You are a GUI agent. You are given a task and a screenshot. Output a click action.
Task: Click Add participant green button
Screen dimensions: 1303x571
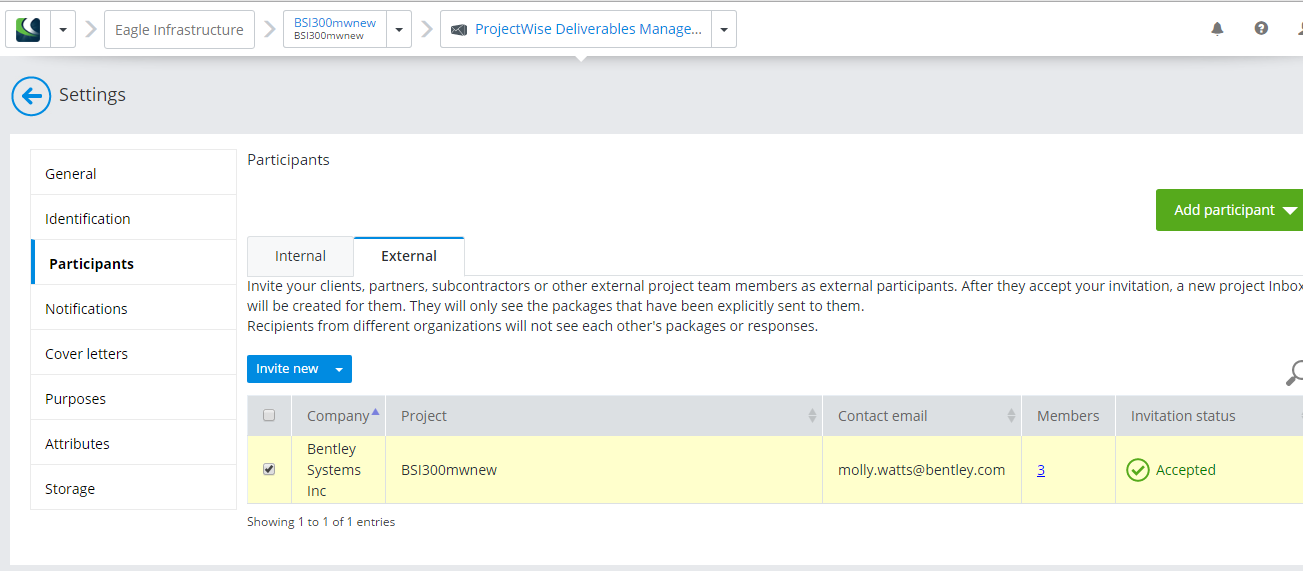pos(1229,210)
